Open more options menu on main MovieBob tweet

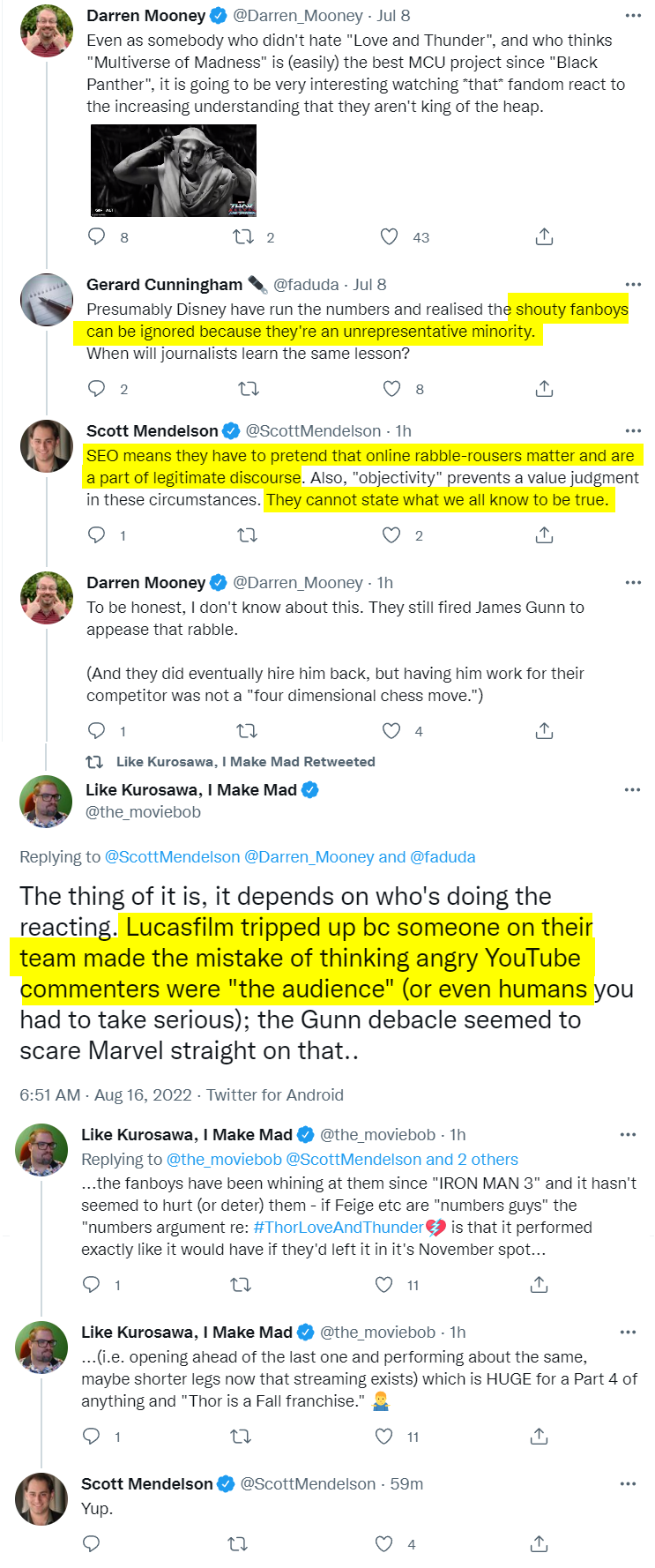pos(632,789)
